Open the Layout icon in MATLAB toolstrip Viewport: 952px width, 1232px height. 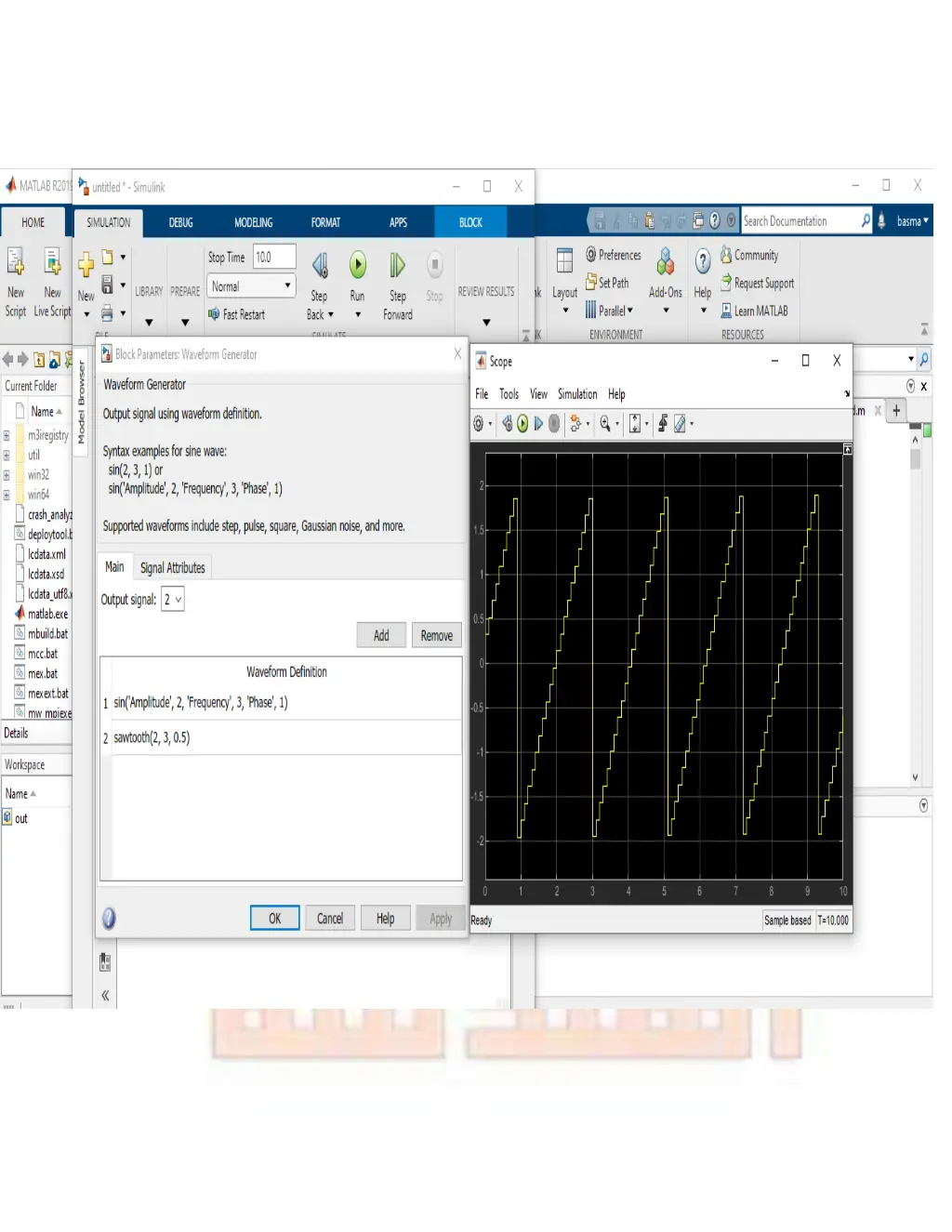point(564,261)
